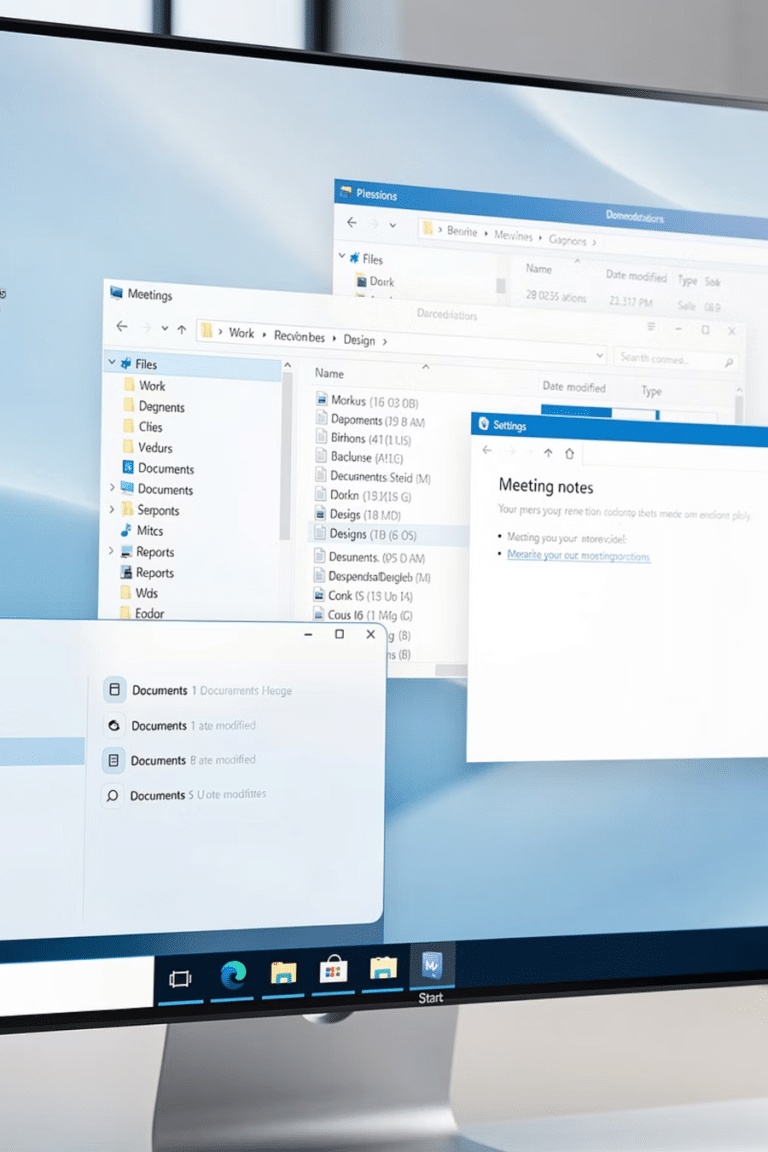
Task: Sort by Name column in Plessions window
Action: [539, 269]
